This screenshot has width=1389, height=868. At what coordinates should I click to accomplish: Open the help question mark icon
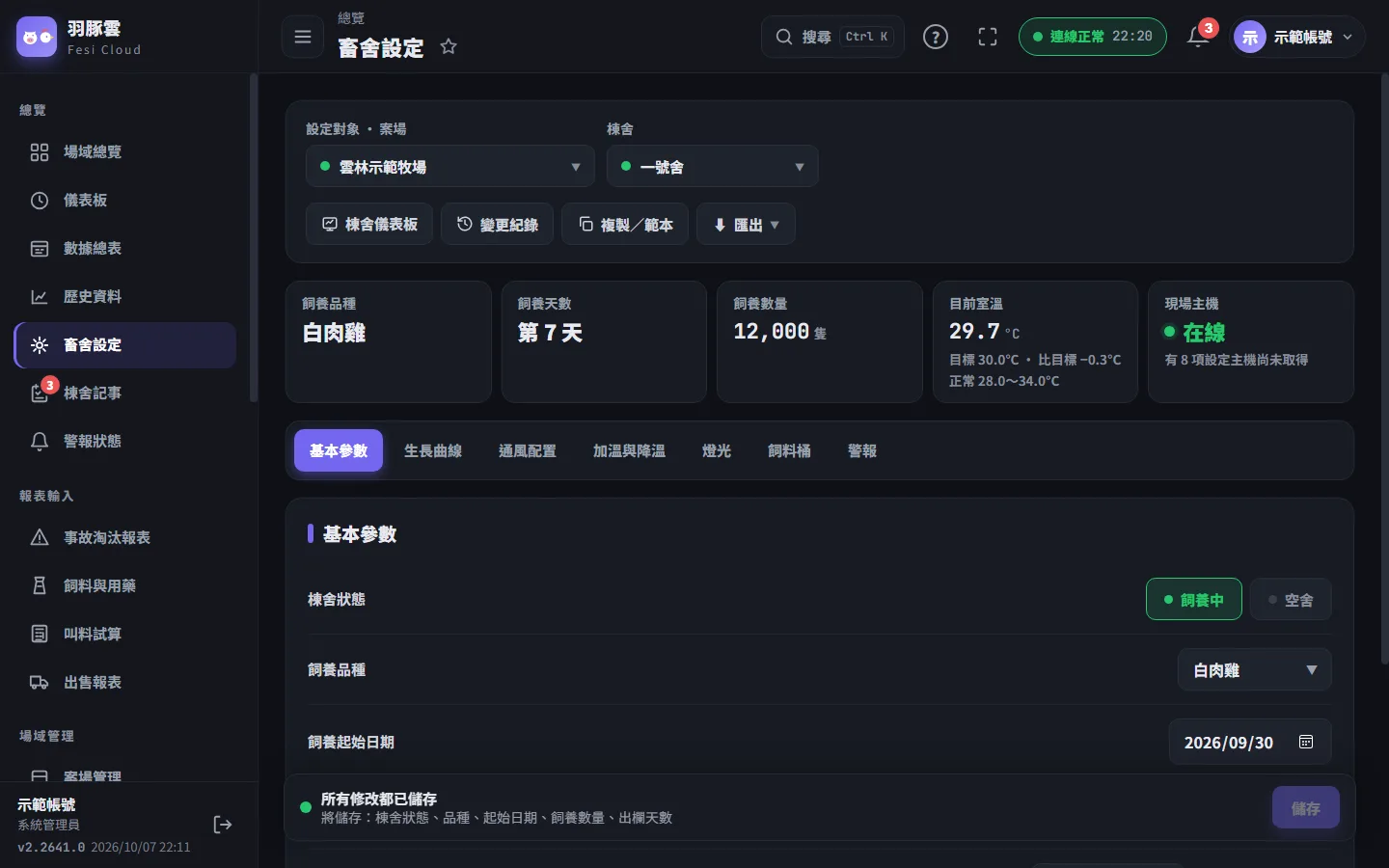tap(936, 37)
